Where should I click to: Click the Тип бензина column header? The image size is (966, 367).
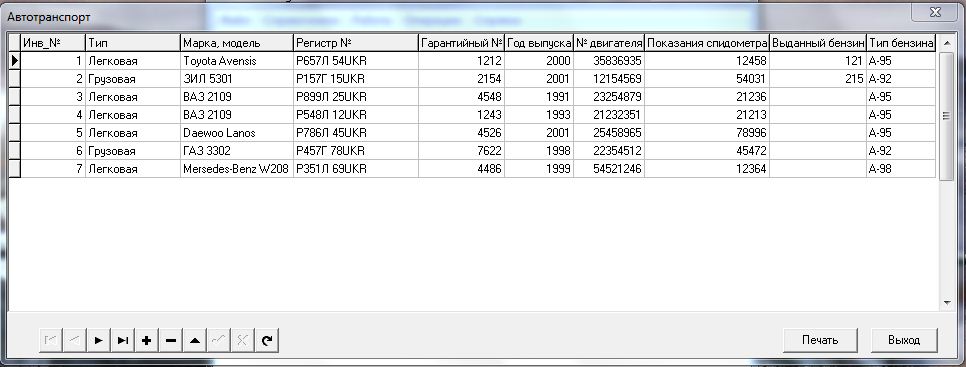point(901,43)
